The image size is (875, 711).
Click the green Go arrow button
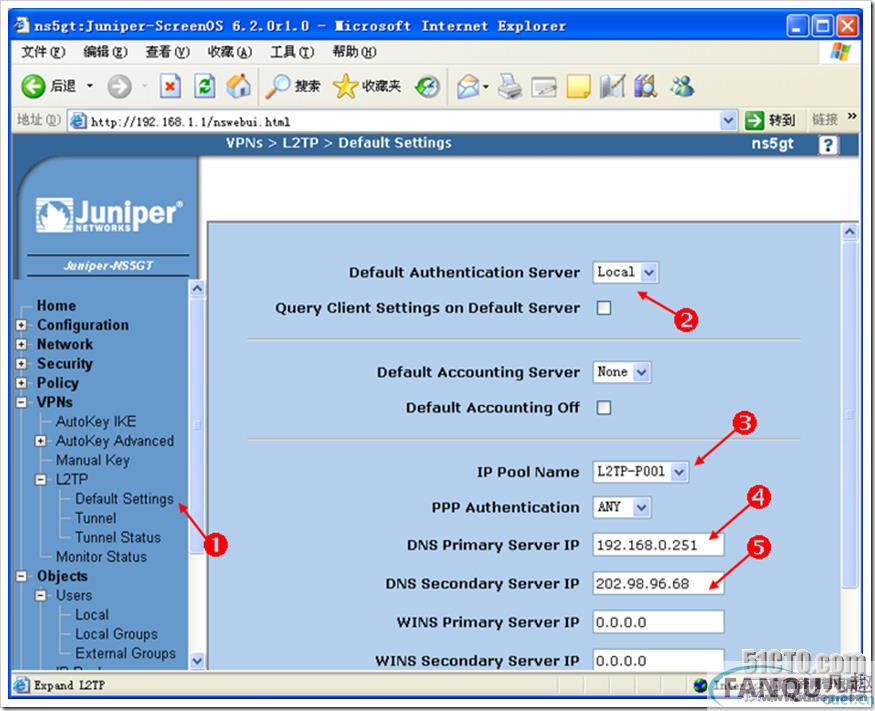point(754,121)
